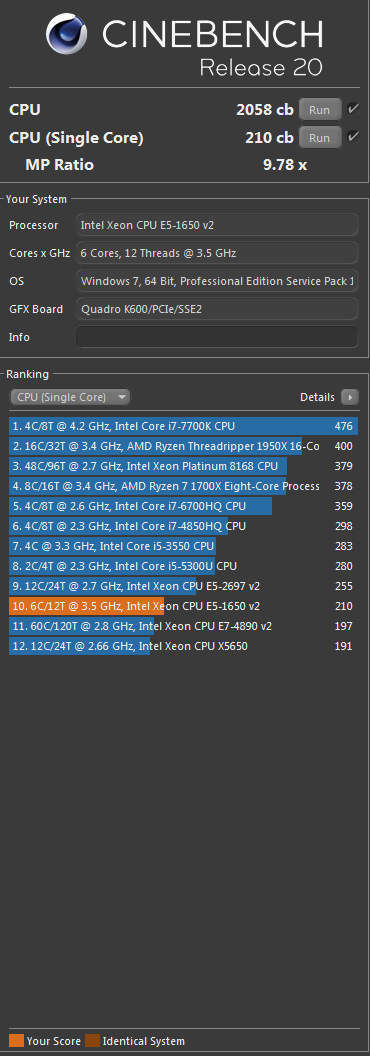
Task: Run the multi-core CPU benchmark
Action: click(320, 109)
